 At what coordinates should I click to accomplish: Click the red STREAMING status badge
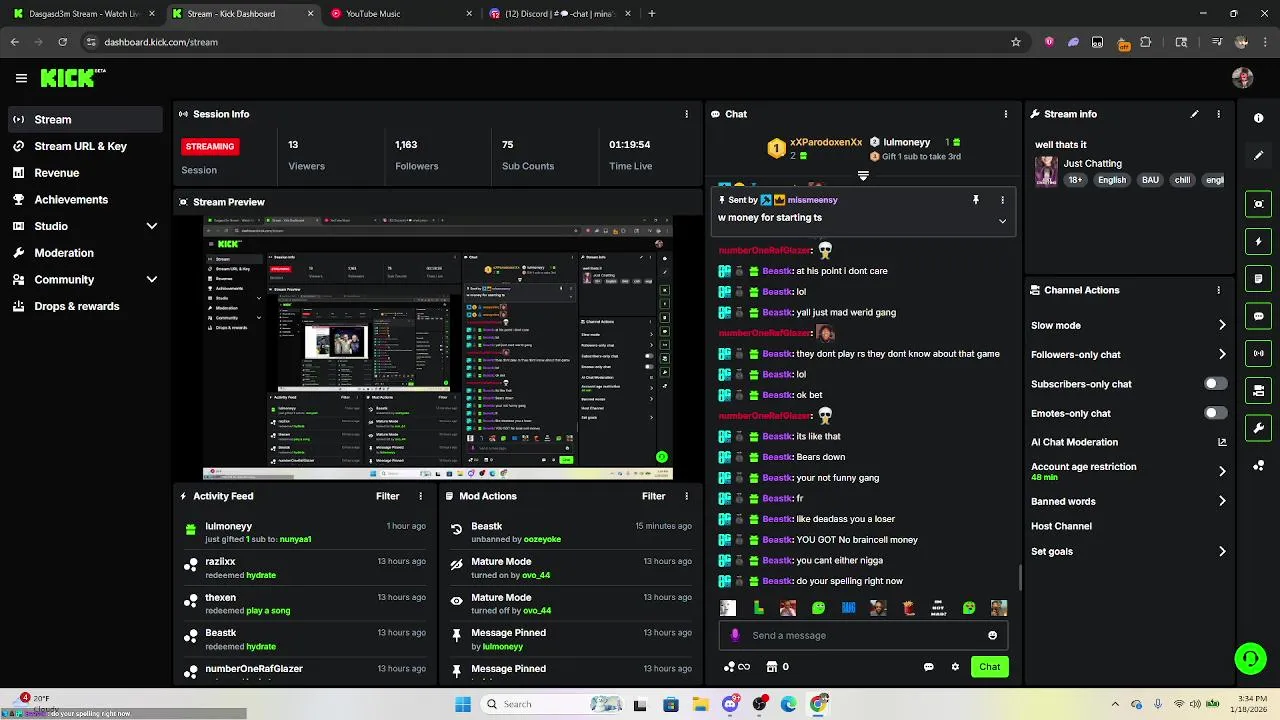209,146
